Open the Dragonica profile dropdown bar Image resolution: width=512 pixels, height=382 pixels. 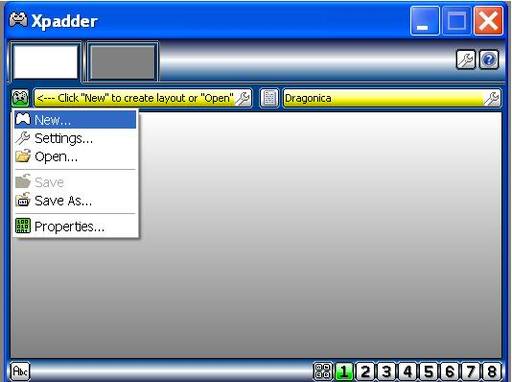pyautogui.click(x=392, y=98)
